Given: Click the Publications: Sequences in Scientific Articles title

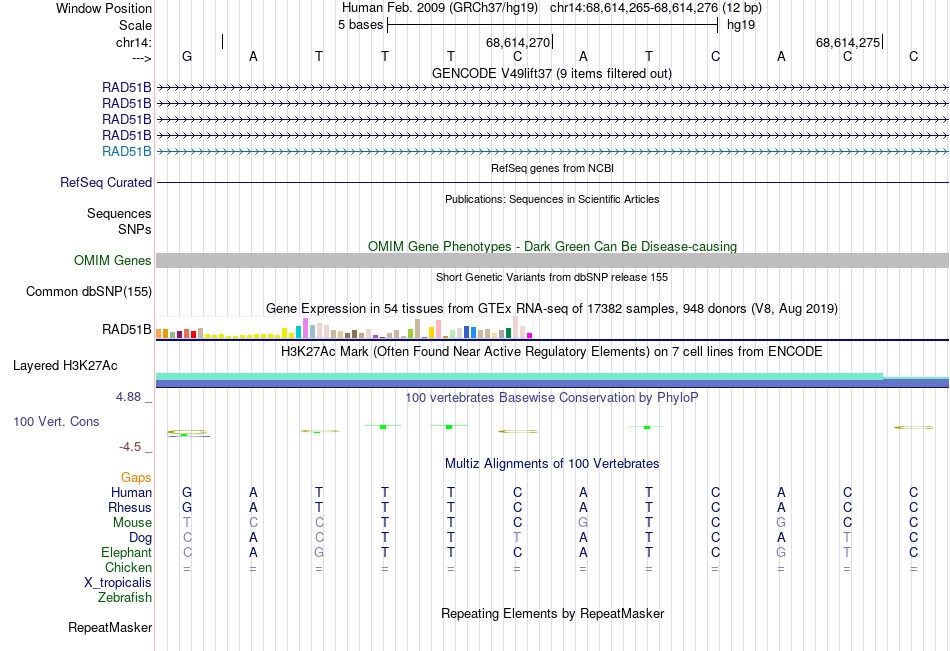Looking at the screenshot, I should pyautogui.click(x=552, y=199).
